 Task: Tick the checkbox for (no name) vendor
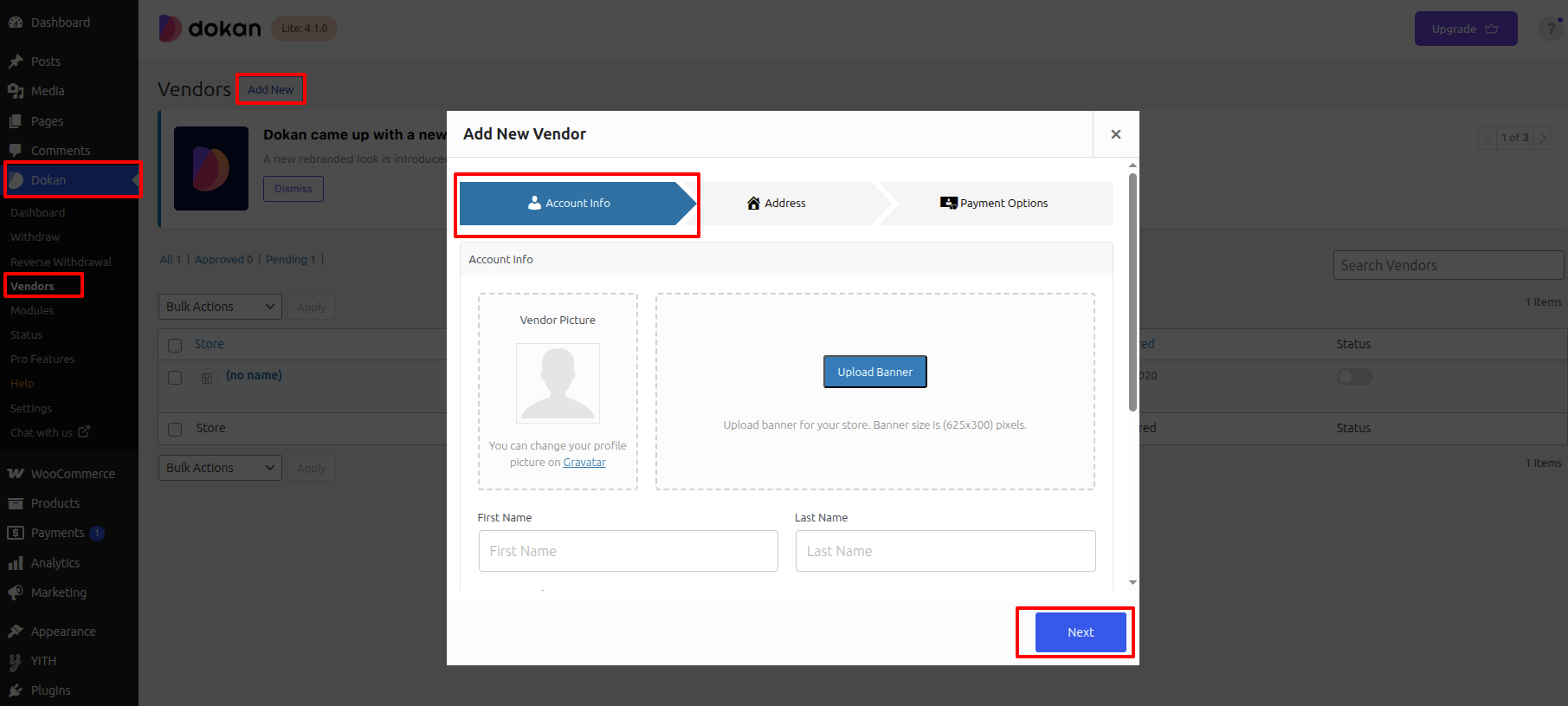(x=175, y=378)
